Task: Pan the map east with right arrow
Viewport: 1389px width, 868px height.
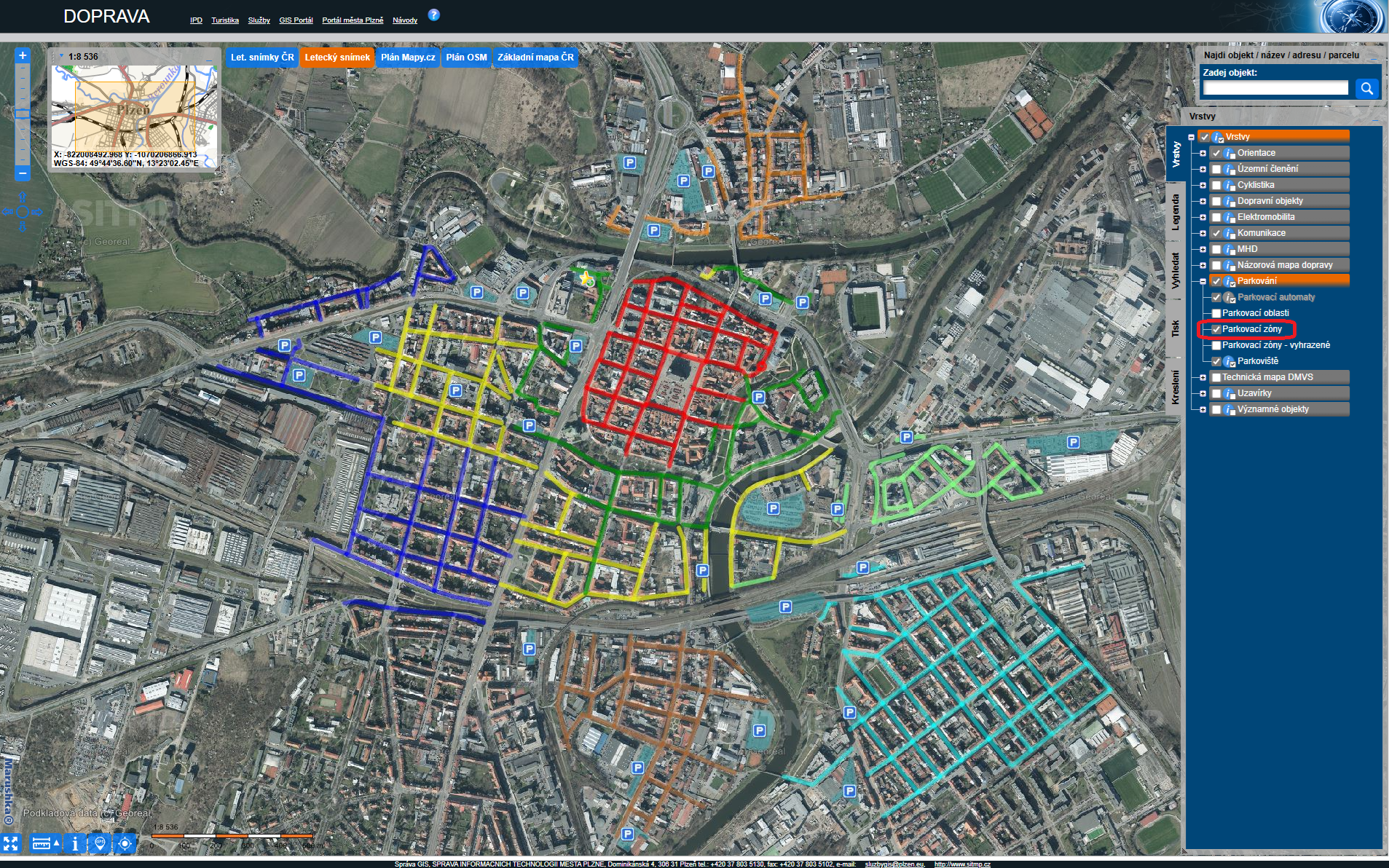Action: pyautogui.click(x=37, y=212)
